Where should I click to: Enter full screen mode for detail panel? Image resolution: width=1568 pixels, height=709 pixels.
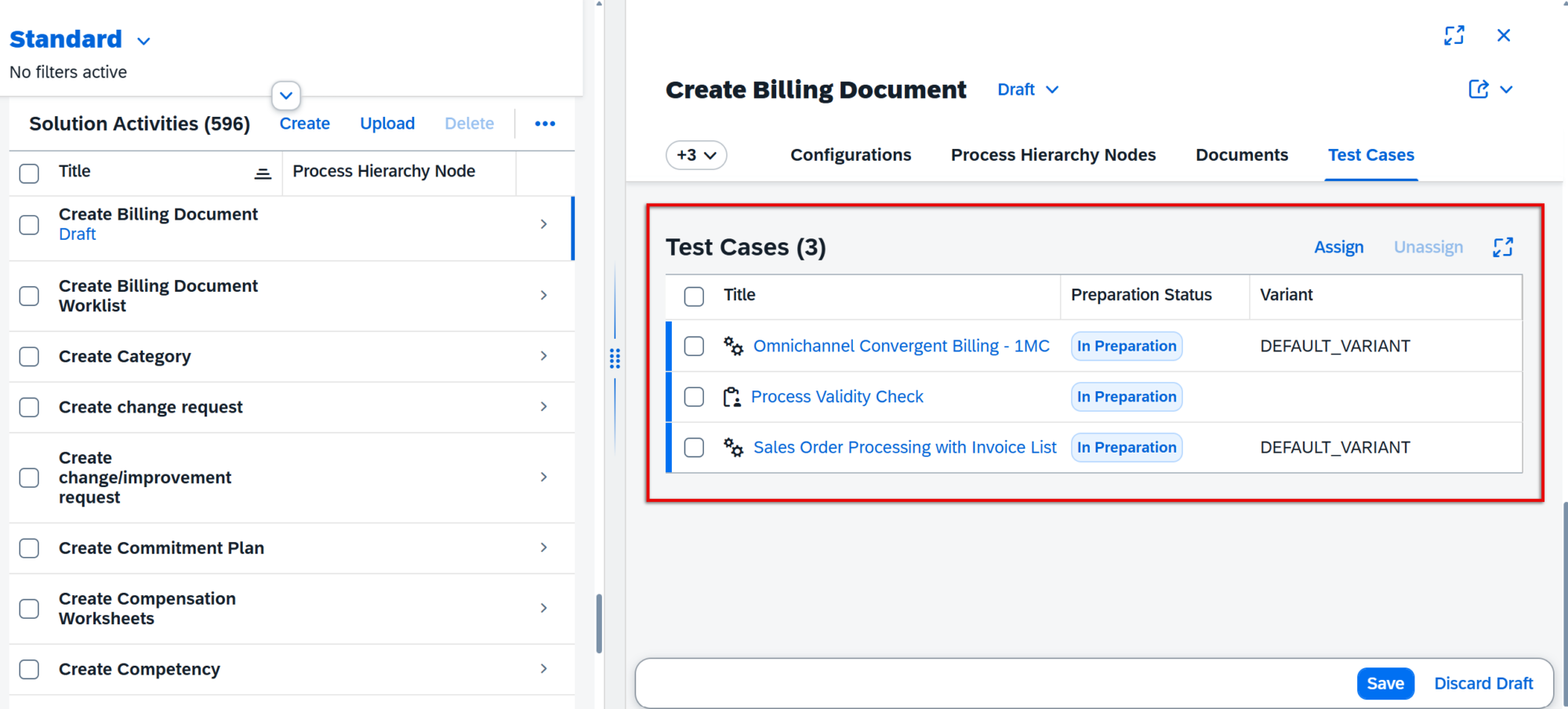pos(1454,35)
